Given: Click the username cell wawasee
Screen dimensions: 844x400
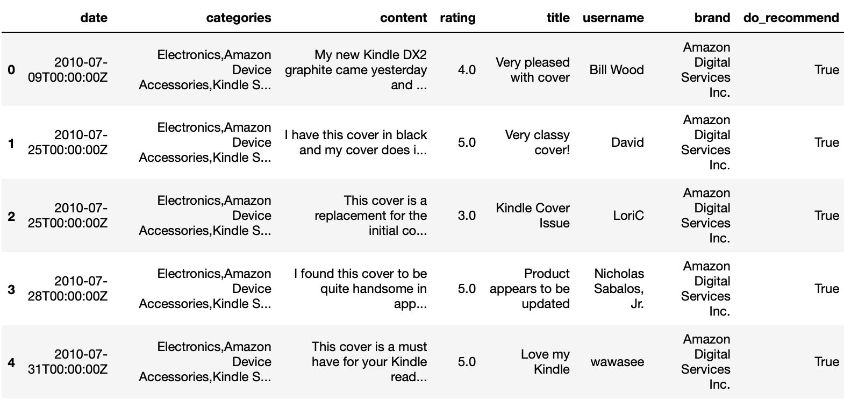Looking at the screenshot, I should (x=617, y=361).
